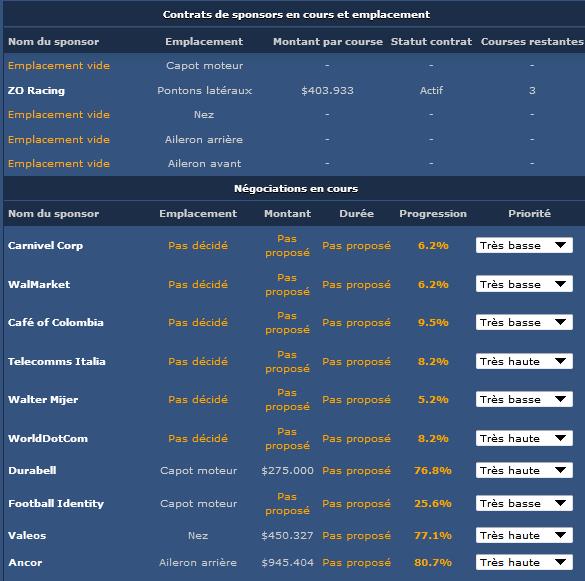The height and width of the screenshot is (581, 585).
Task: Expand Valeos priority dropdown
Action: click(x=524, y=535)
